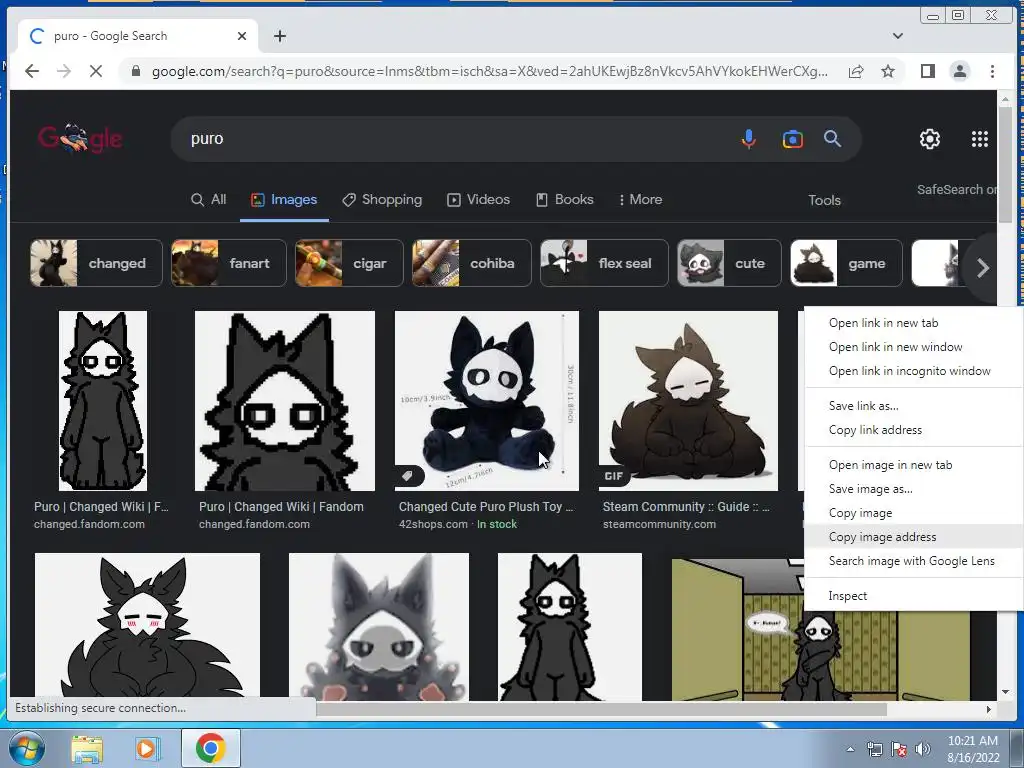The image size is (1024, 768).
Task: Open a new tab with the plus button
Action: [x=280, y=36]
